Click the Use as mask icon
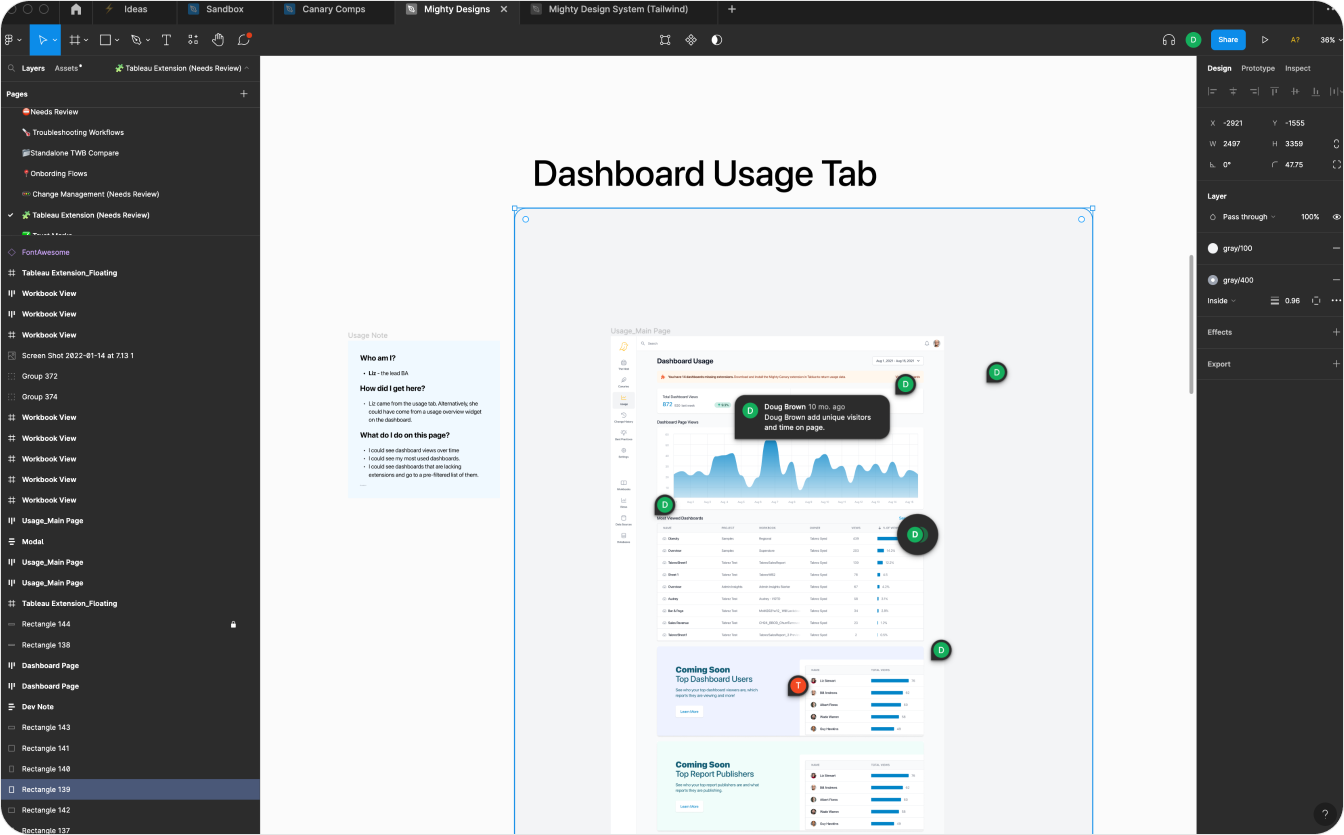Image resolution: width=1344 pixels, height=835 pixels. coord(717,40)
